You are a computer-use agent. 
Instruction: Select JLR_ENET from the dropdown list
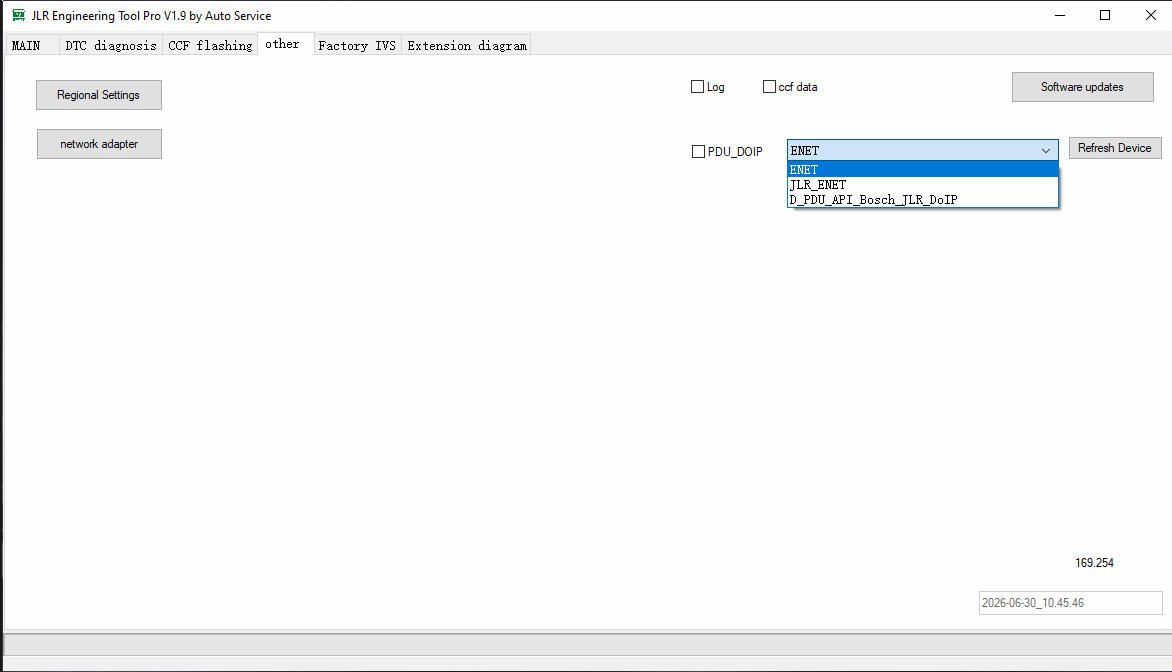923,185
